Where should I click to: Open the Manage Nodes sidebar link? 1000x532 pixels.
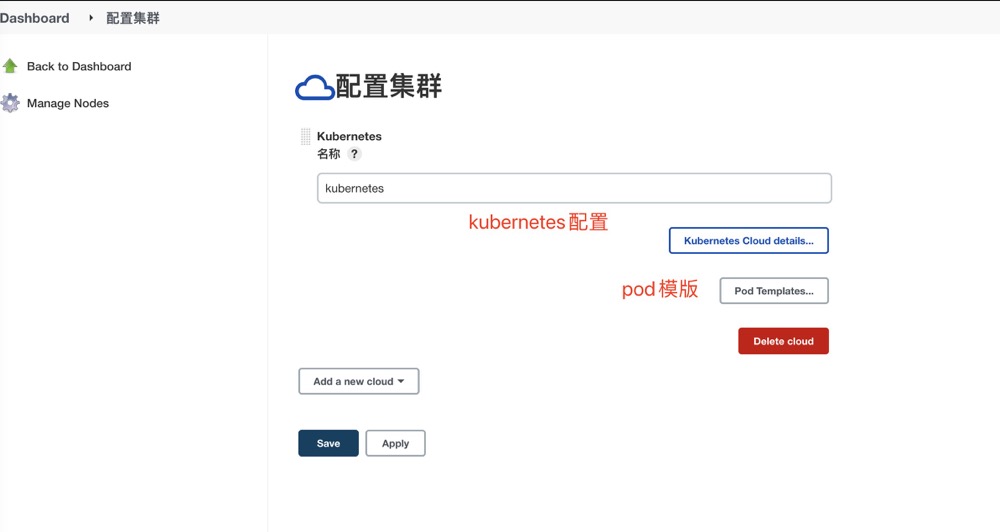click(x=68, y=103)
